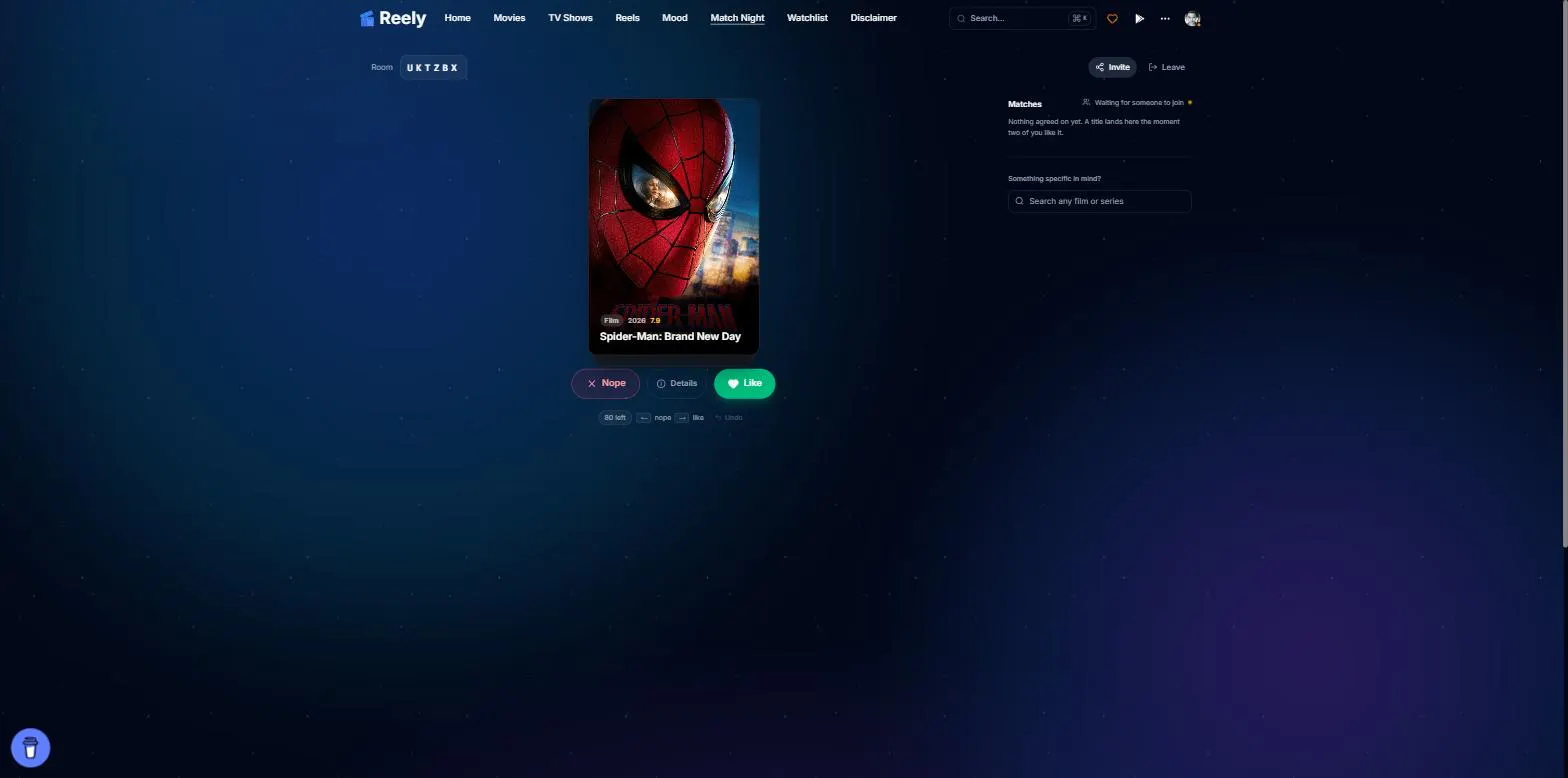Focus the top Search box

coord(1022,18)
